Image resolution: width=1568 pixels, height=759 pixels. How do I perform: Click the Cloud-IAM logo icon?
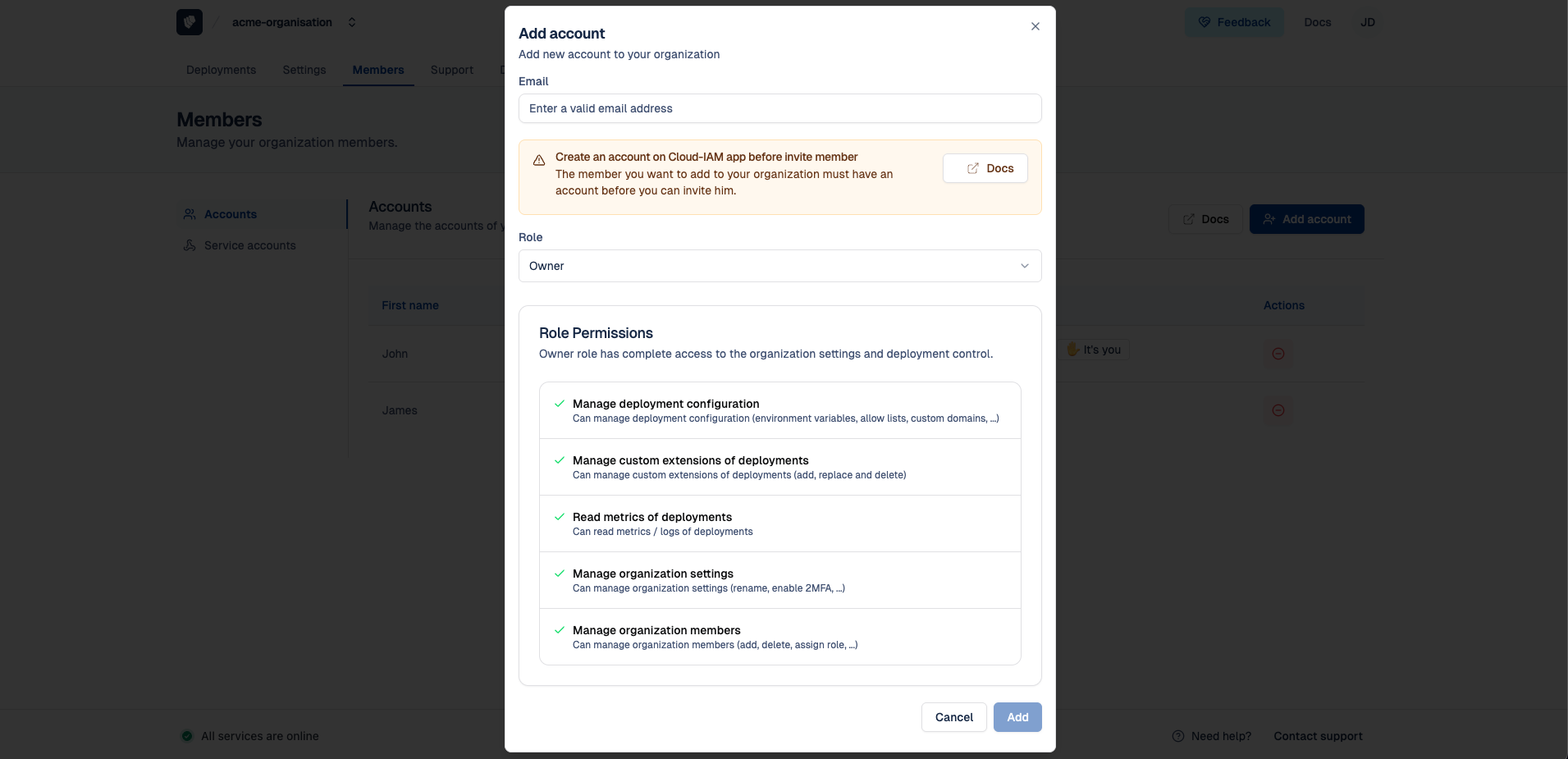coord(189,22)
